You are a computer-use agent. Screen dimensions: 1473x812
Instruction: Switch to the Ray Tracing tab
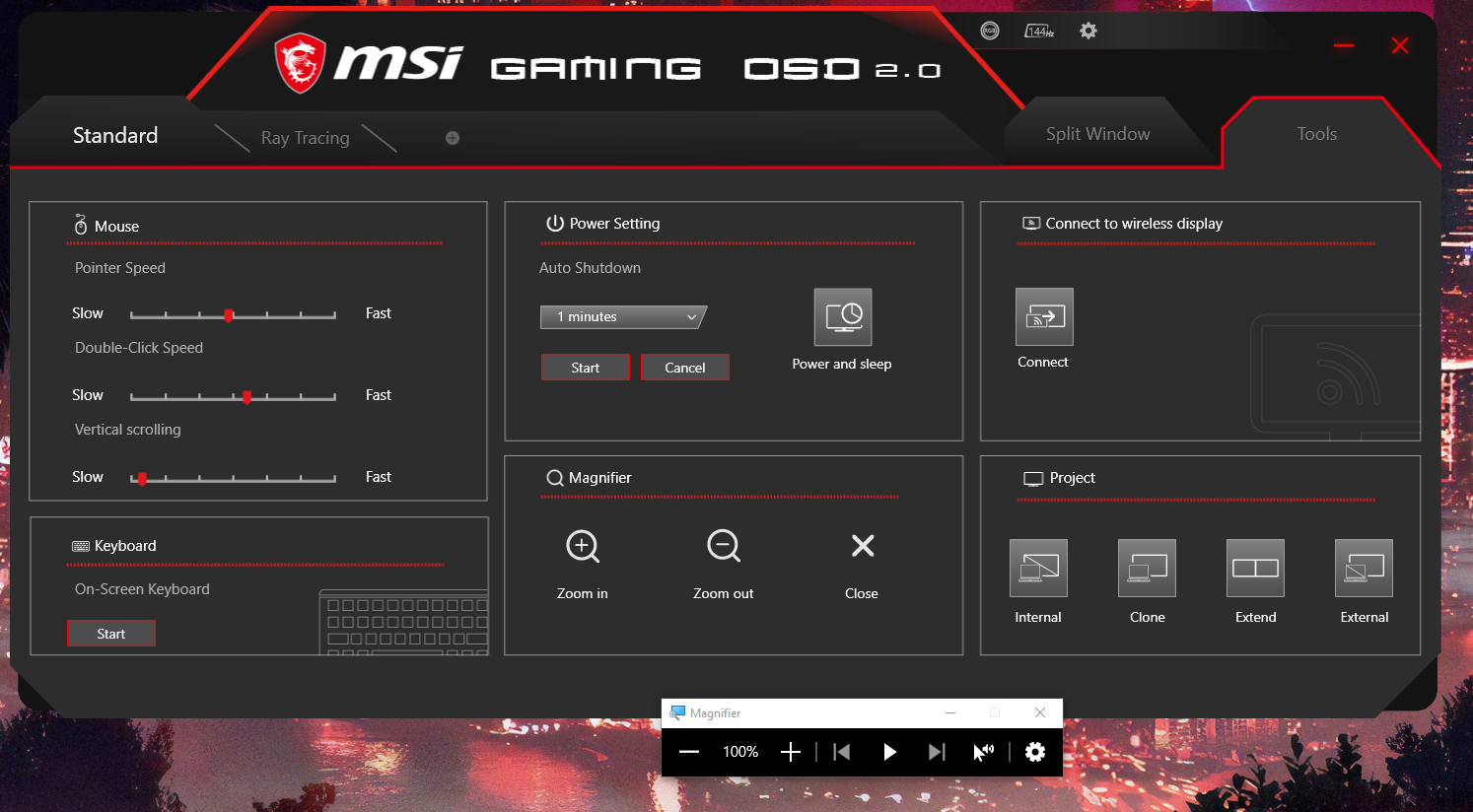(x=305, y=138)
